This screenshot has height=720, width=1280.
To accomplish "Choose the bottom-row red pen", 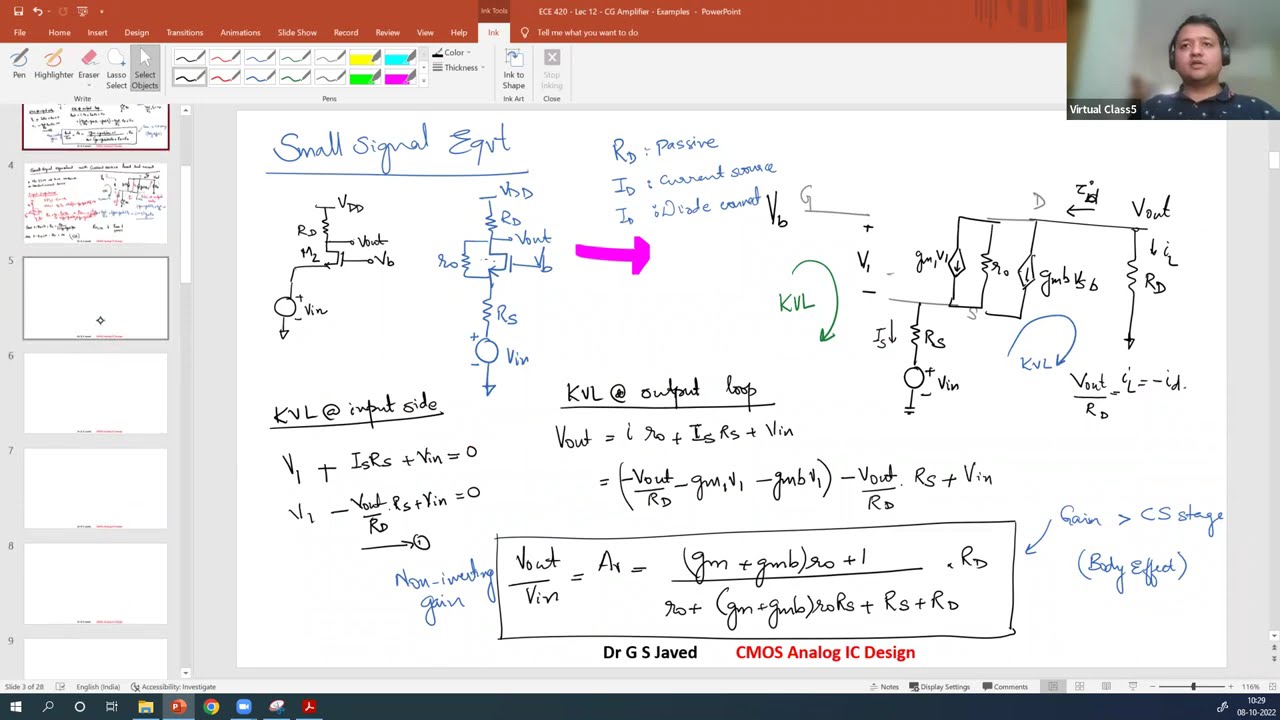I will (x=225, y=77).
